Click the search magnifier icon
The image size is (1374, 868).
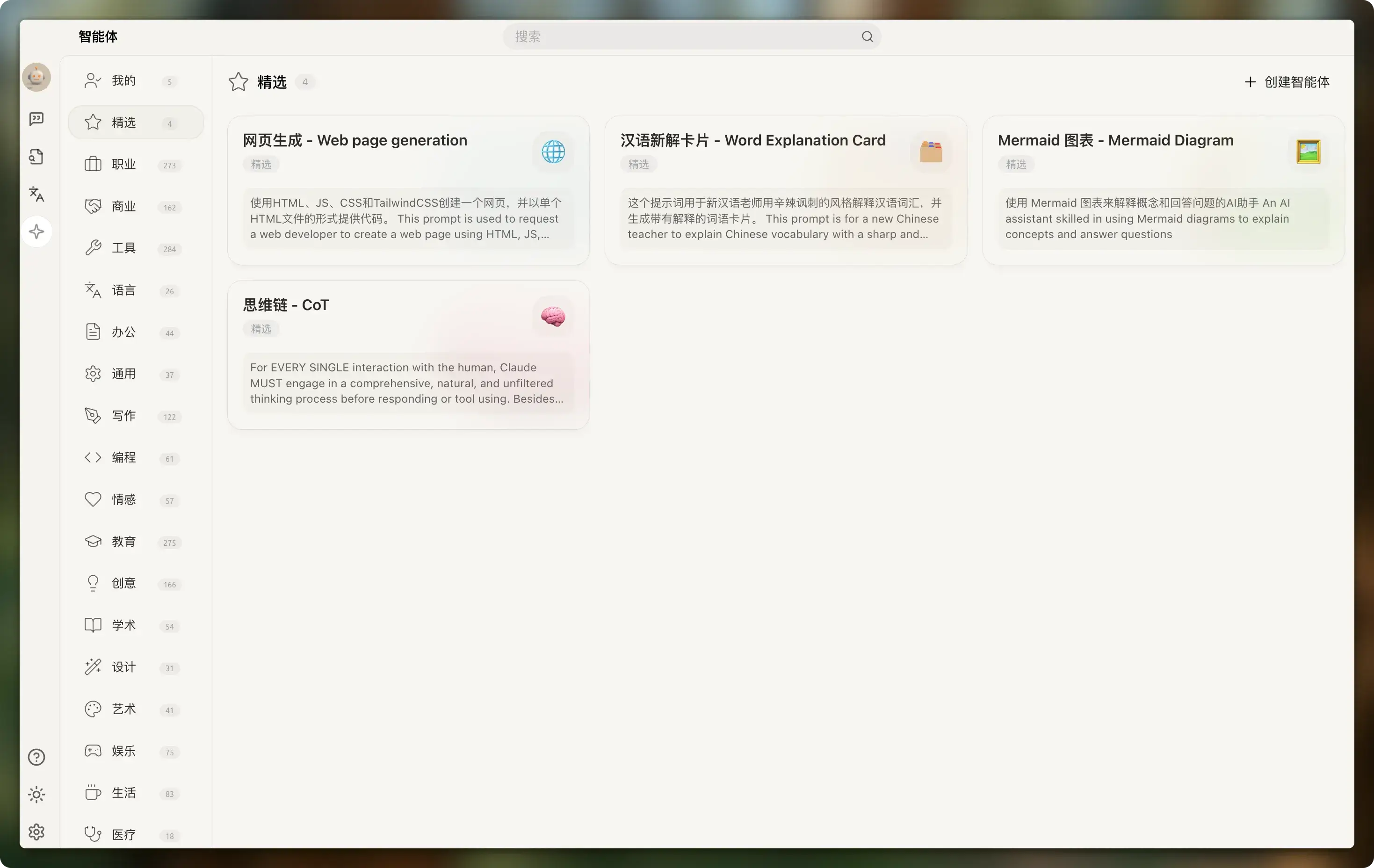coord(867,37)
